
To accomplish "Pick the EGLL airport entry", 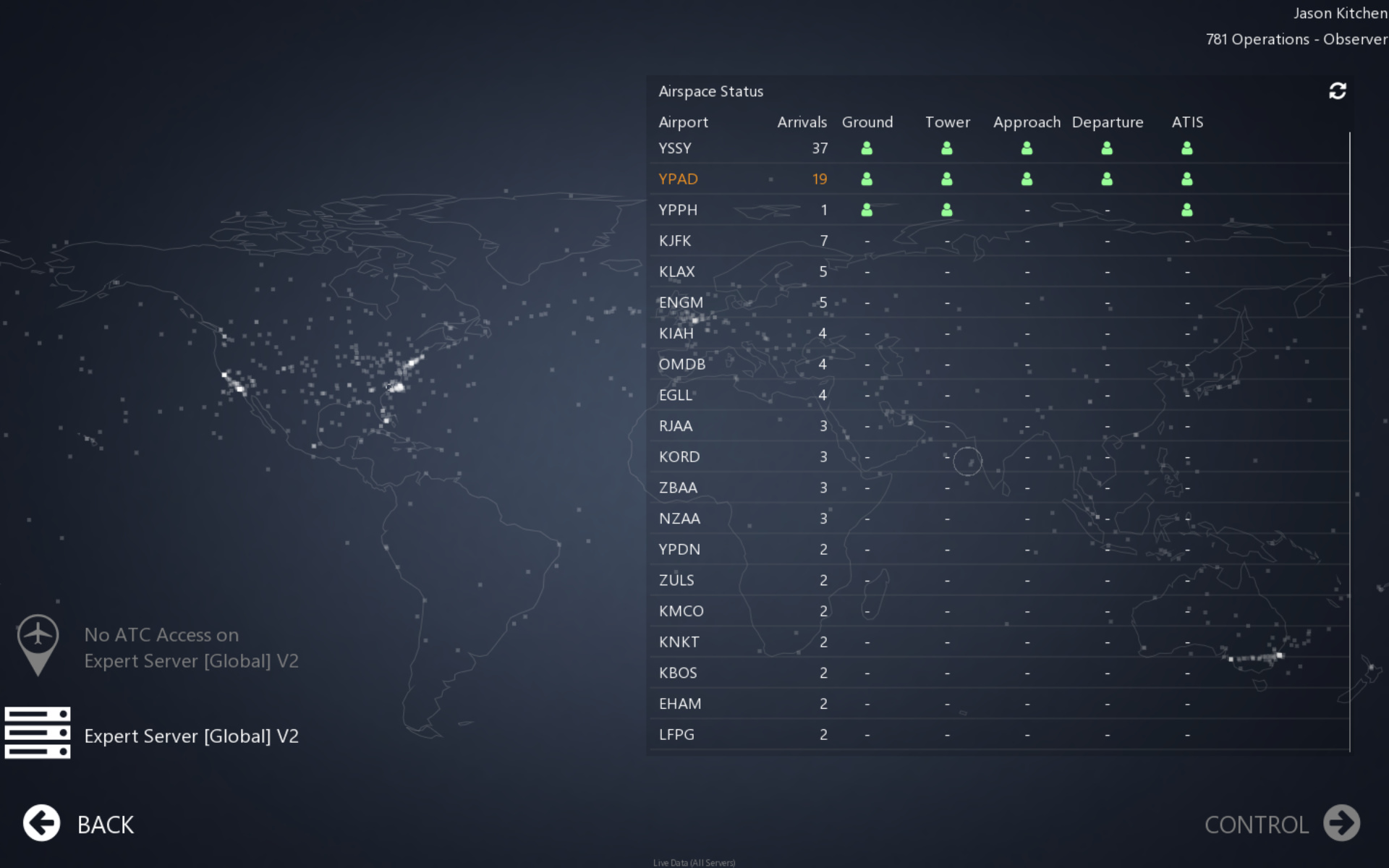I will click(x=676, y=395).
